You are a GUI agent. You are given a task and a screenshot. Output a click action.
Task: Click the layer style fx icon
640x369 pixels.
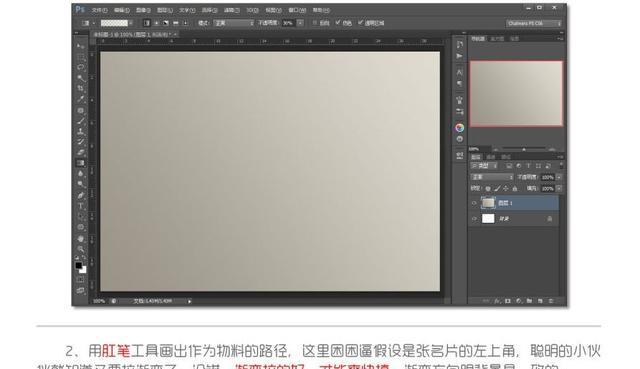[x=497, y=301]
